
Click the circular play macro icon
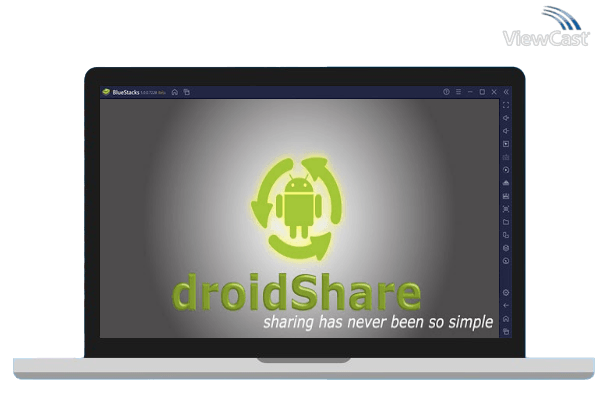(x=506, y=170)
